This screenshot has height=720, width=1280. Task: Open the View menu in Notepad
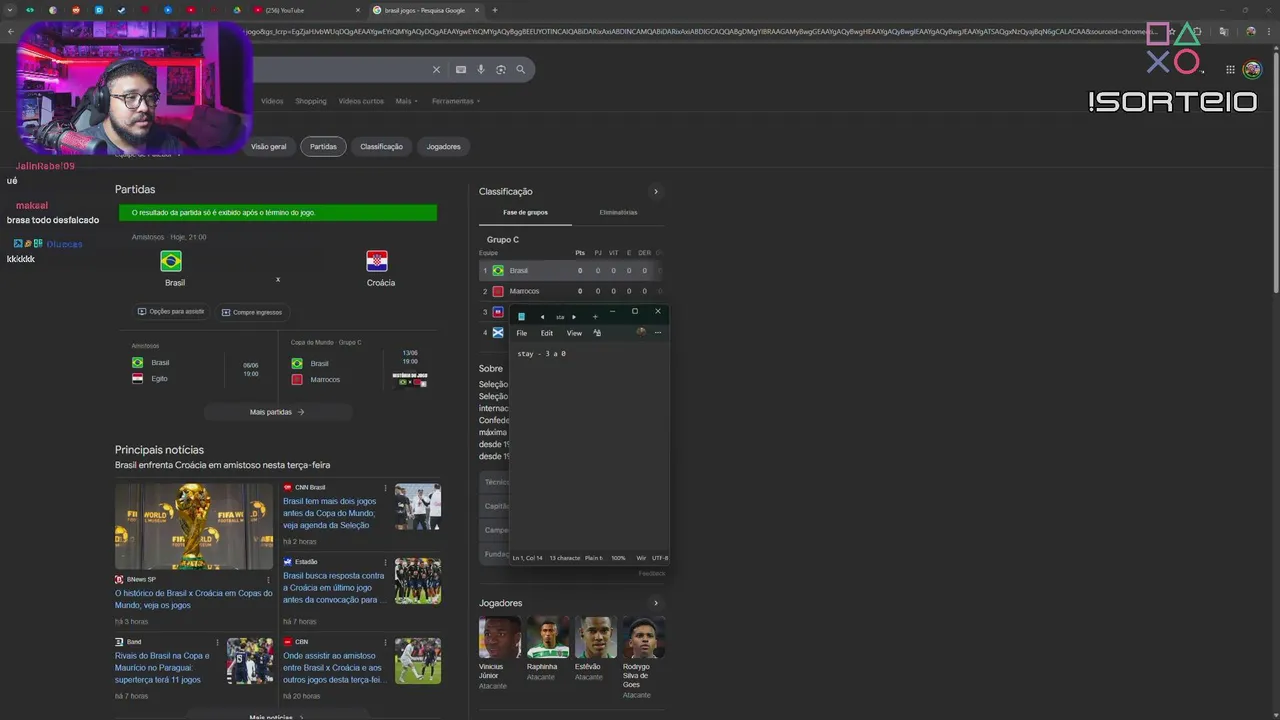click(x=574, y=333)
